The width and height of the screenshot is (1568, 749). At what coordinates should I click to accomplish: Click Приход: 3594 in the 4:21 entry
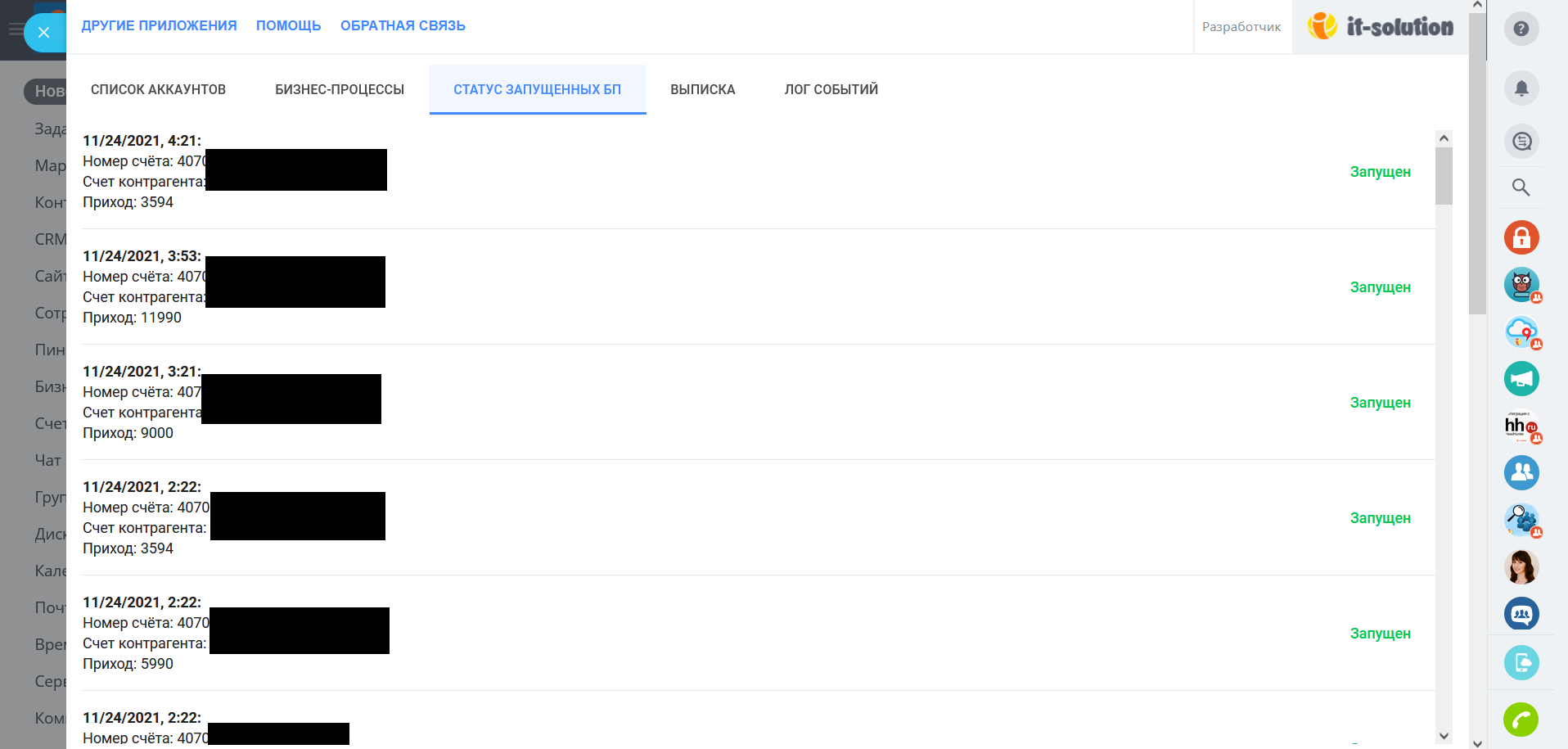coord(128,202)
